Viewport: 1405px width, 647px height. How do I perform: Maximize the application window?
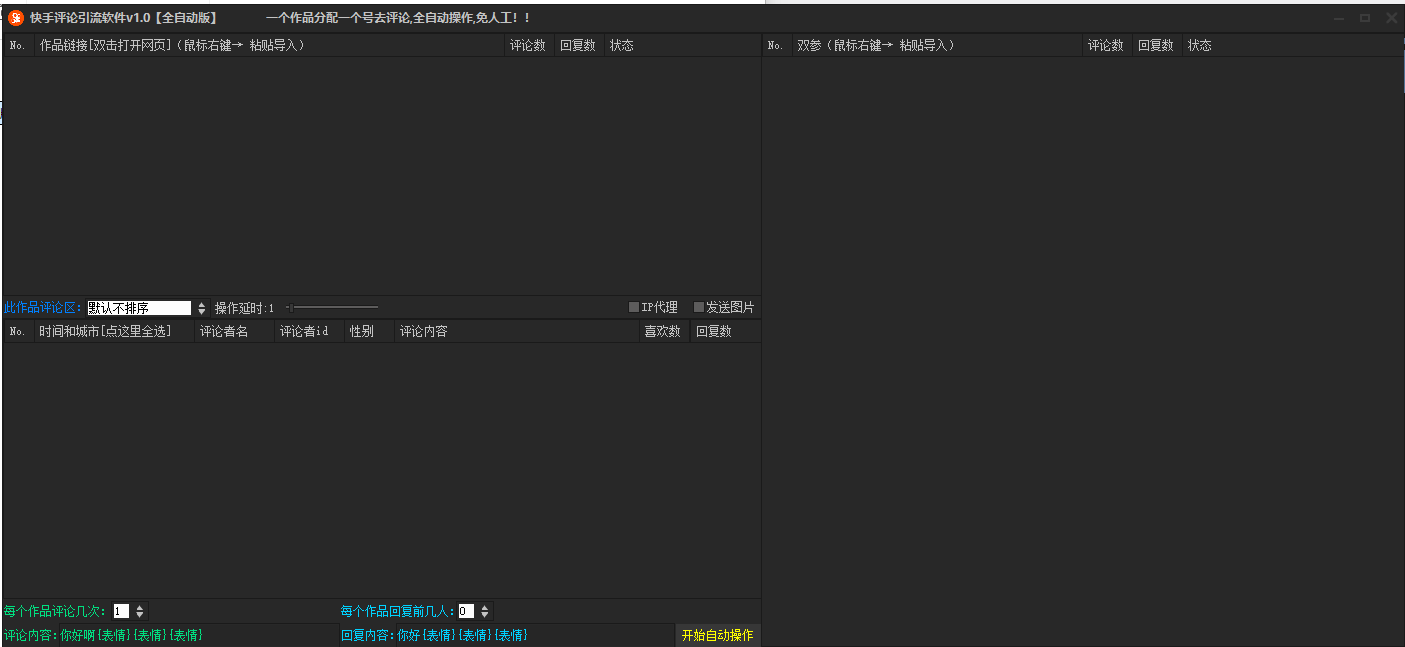[1364, 18]
